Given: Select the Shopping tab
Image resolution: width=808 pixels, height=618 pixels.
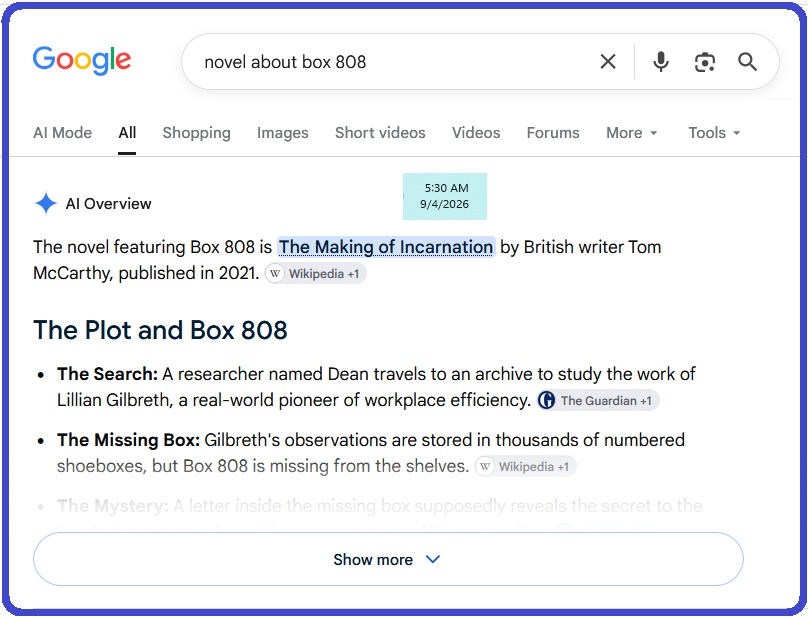Looking at the screenshot, I should click(x=196, y=133).
